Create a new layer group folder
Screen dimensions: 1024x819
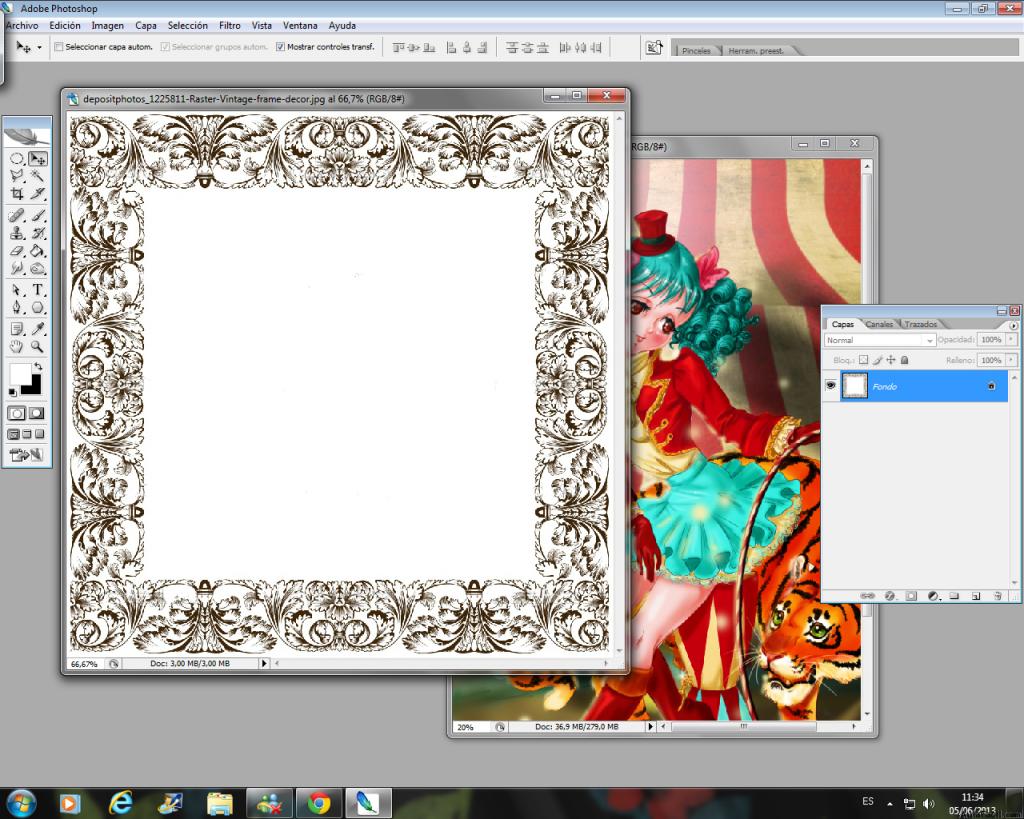954,596
